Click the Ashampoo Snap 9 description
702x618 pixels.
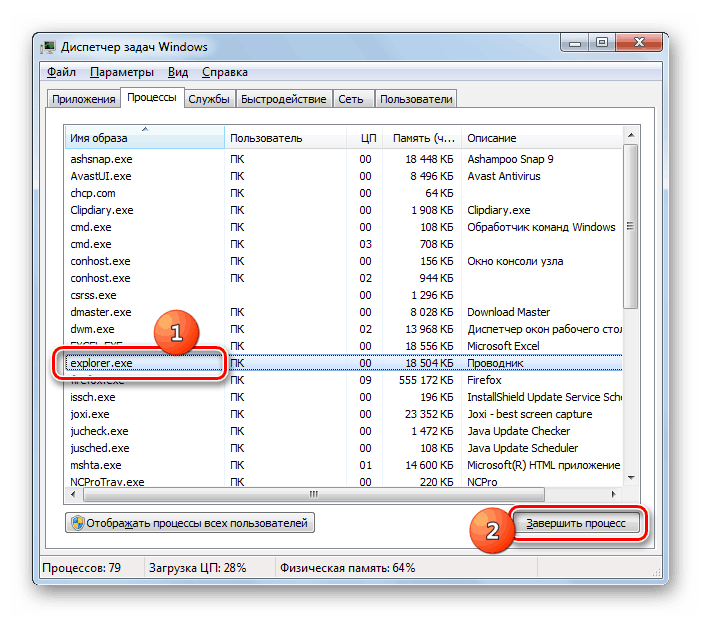tap(510, 159)
